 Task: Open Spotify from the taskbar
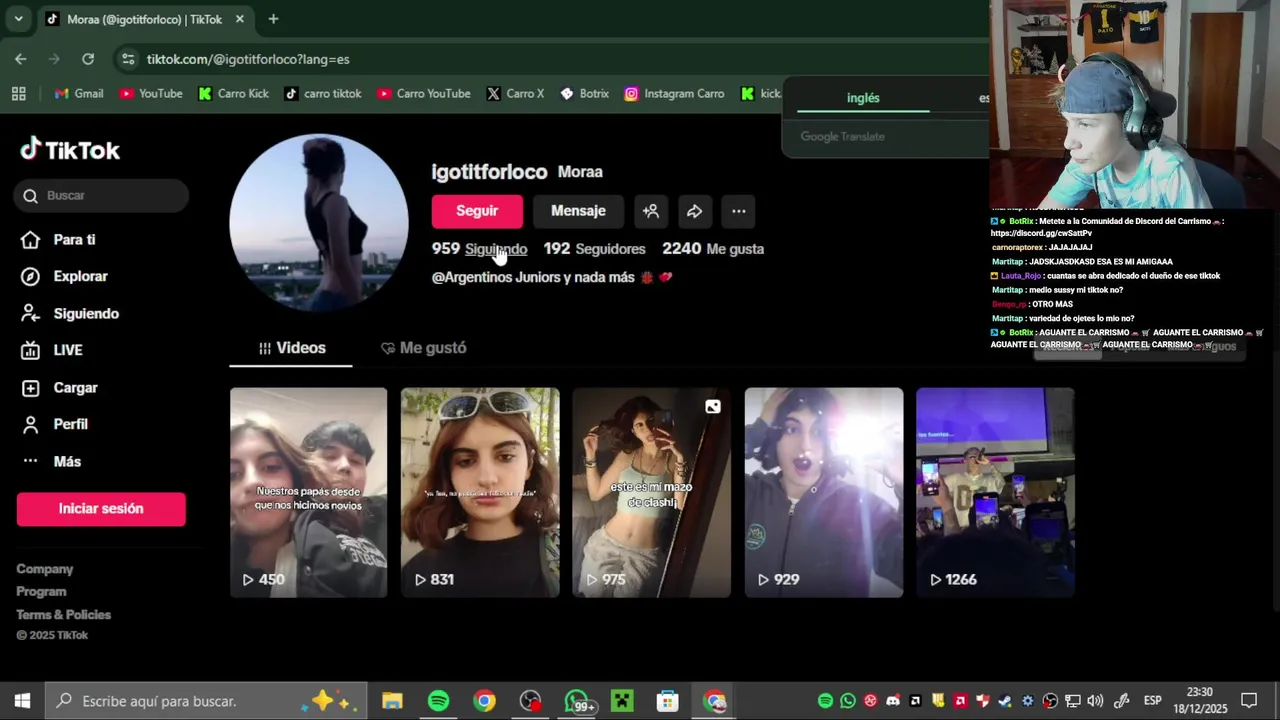pyautogui.click(x=438, y=701)
